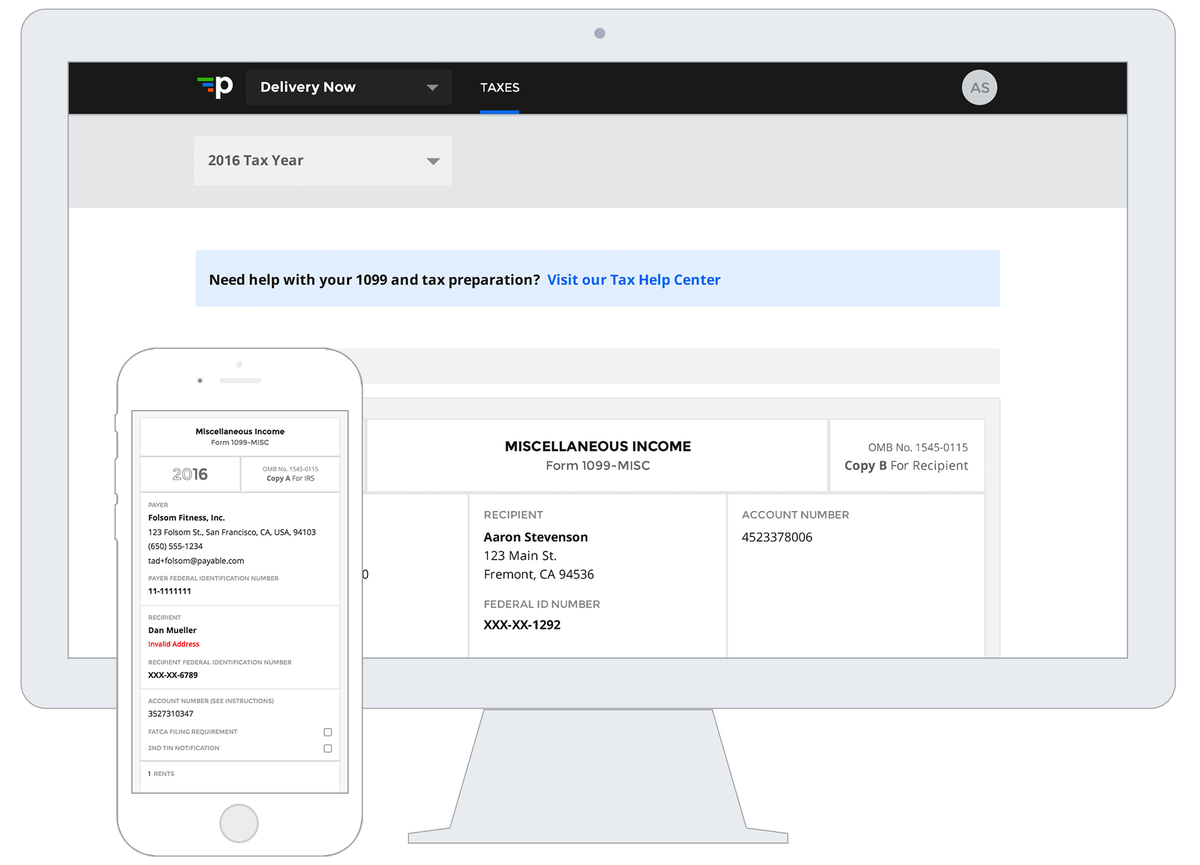Select email tad+folsom@payable.com on phone
The height and width of the screenshot is (865, 1200).
[x=196, y=561]
